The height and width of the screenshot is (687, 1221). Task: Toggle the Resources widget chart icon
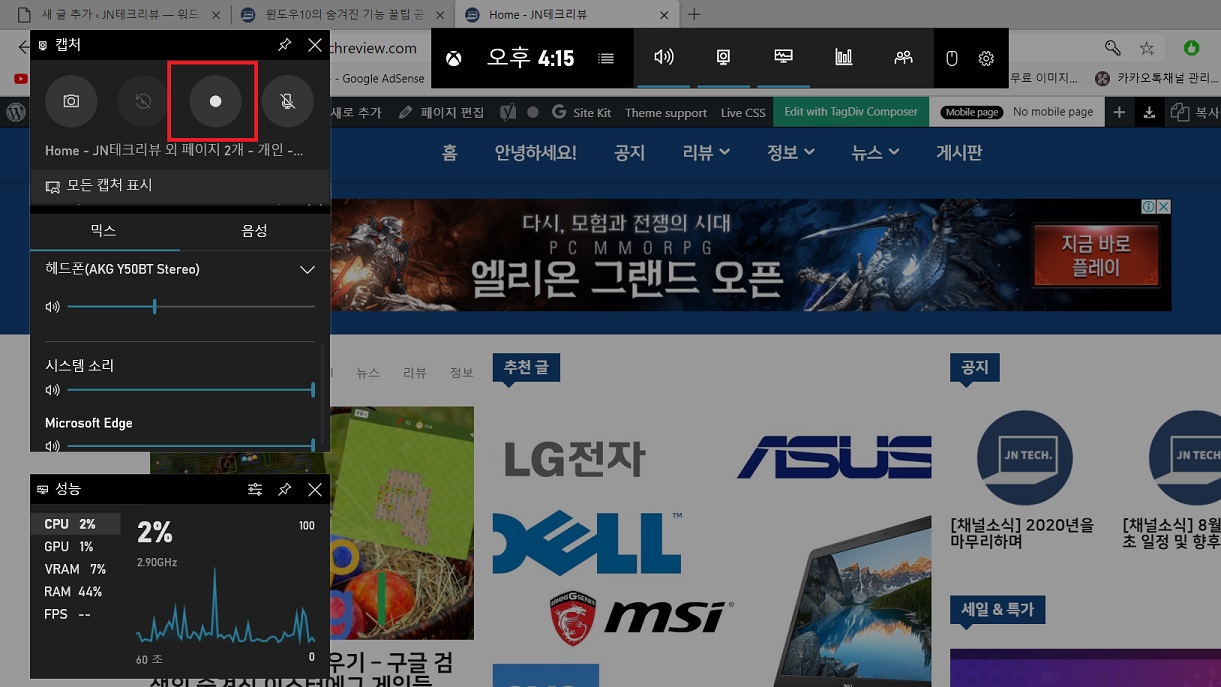844,58
